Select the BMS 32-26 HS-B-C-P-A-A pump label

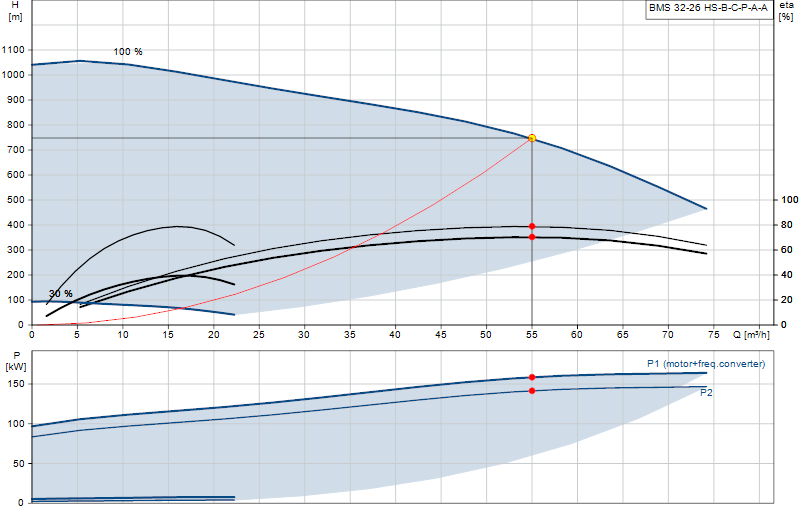(x=708, y=8)
